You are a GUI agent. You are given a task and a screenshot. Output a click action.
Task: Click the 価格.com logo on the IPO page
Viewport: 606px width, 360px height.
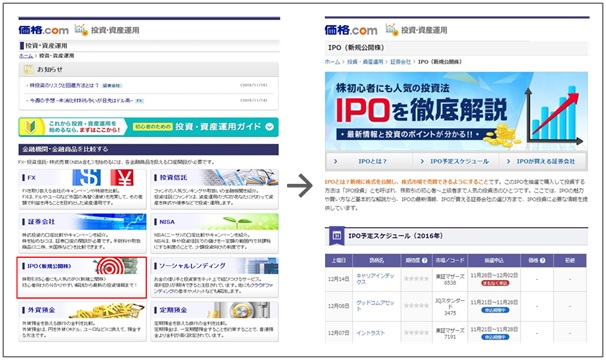[351, 30]
